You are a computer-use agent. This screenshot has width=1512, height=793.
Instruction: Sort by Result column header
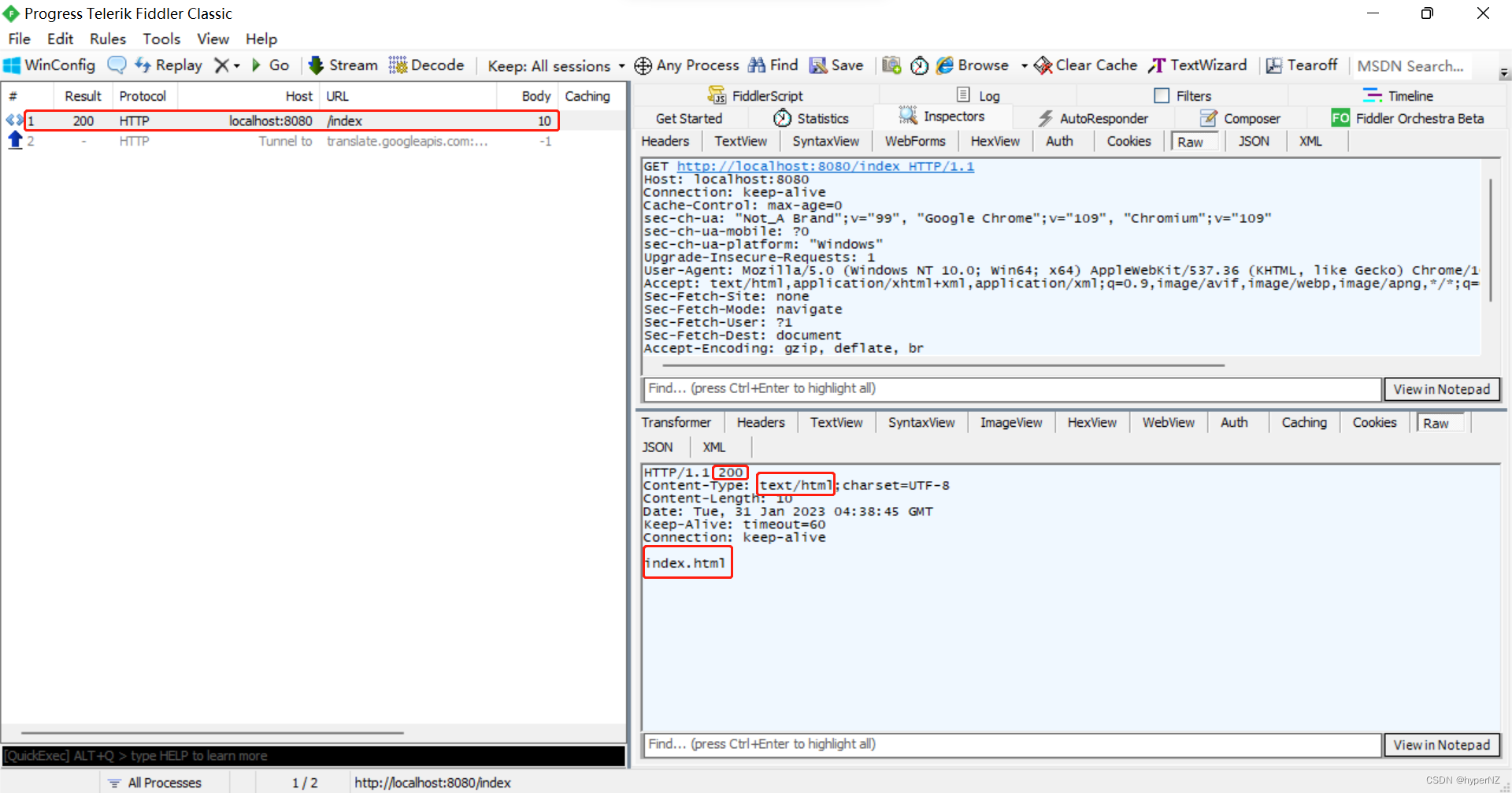83,96
